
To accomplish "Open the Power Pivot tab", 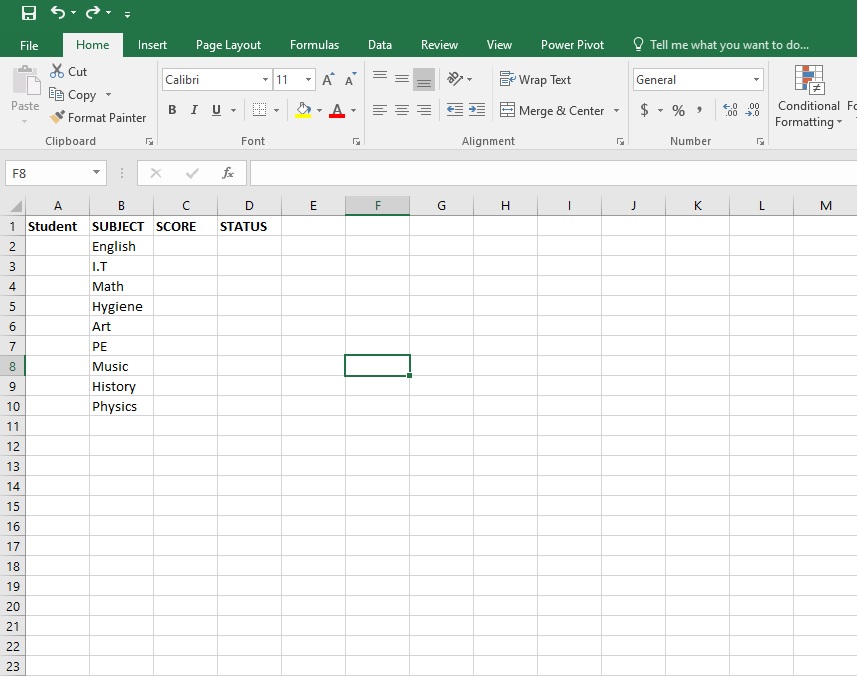I will point(572,45).
